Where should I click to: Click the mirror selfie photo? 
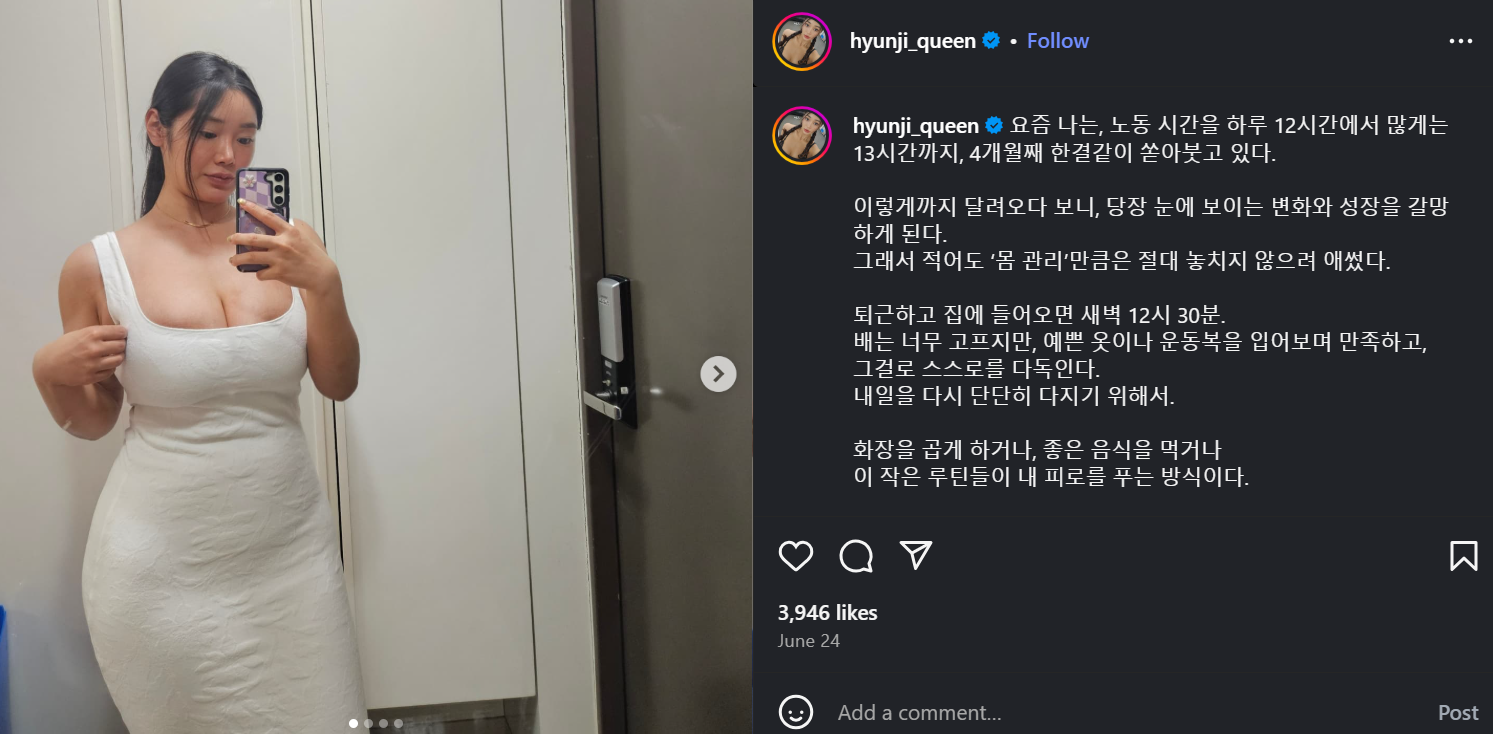click(376, 367)
